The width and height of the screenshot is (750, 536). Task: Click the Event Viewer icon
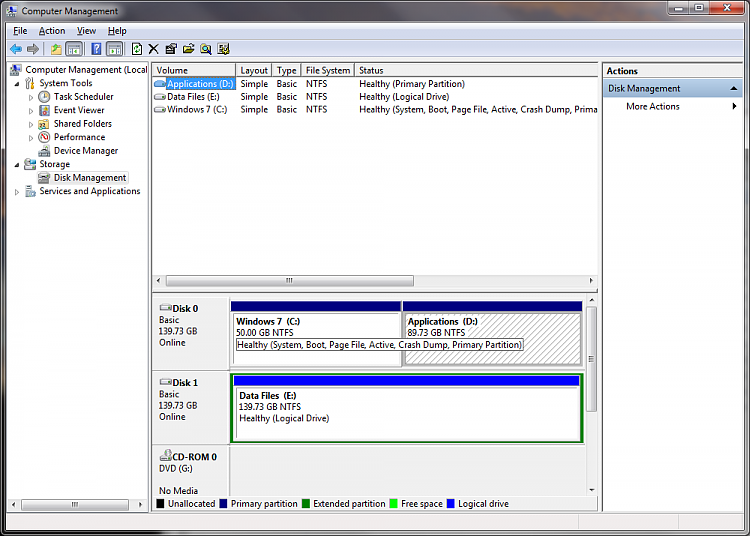click(x=44, y=110)
